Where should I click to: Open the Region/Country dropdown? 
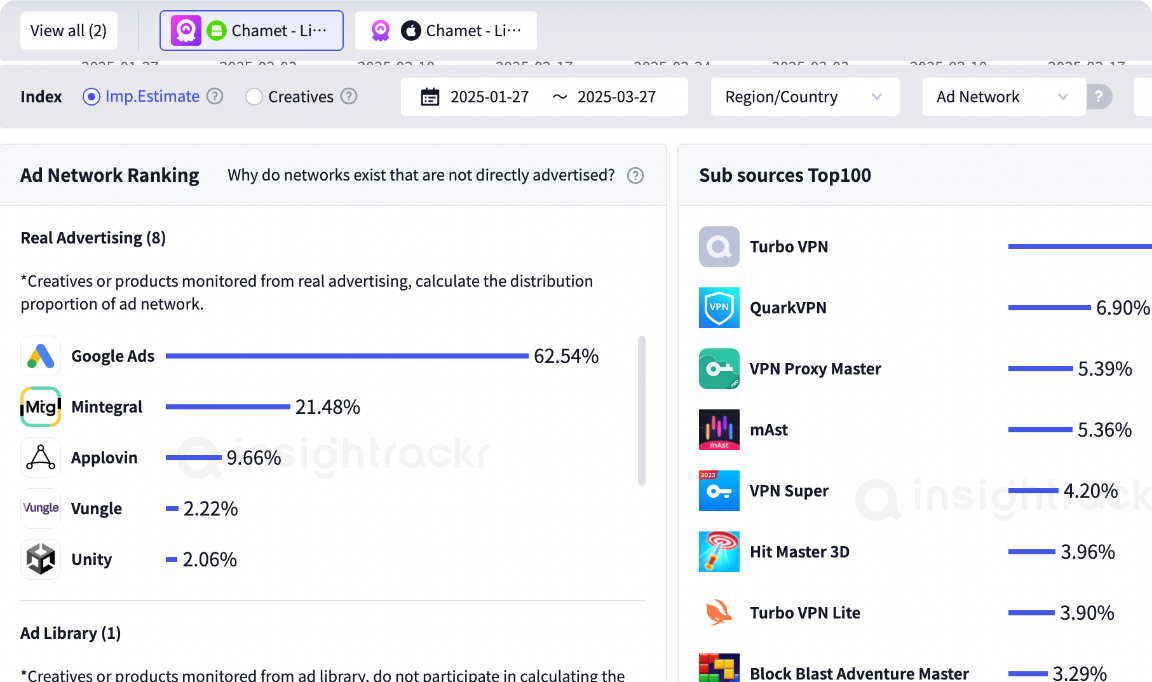point(804,97)
